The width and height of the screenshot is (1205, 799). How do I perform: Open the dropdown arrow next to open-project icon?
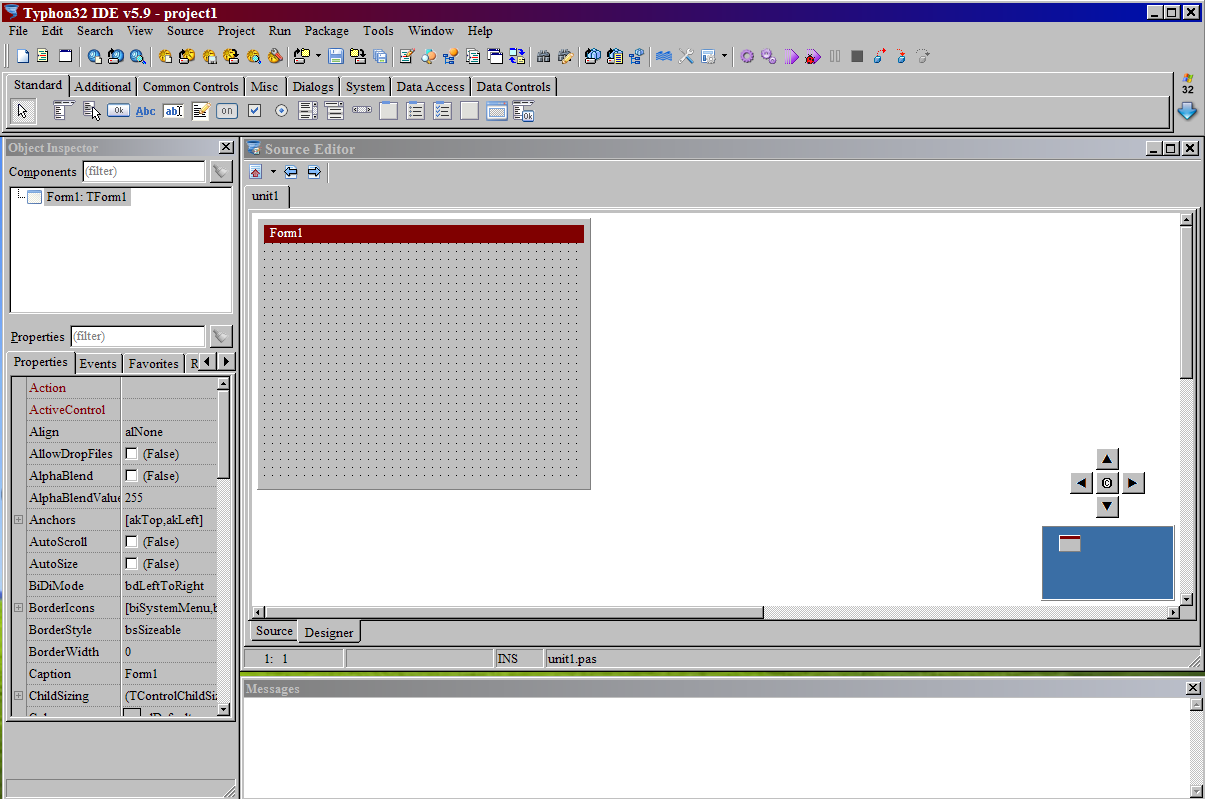(318, 56)
